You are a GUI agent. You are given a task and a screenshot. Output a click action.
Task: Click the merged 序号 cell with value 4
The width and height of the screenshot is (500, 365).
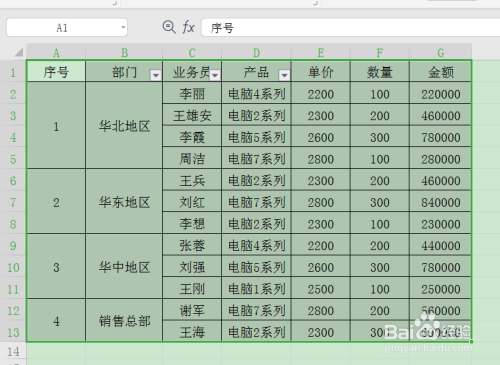56,321
